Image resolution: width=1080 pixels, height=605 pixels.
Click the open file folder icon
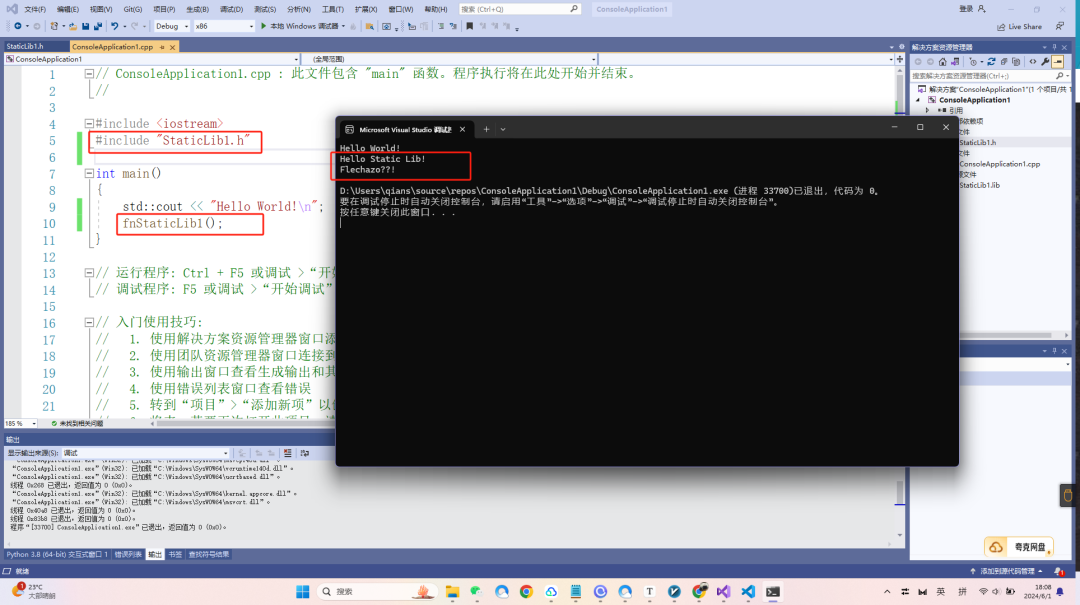pos(72,26)
